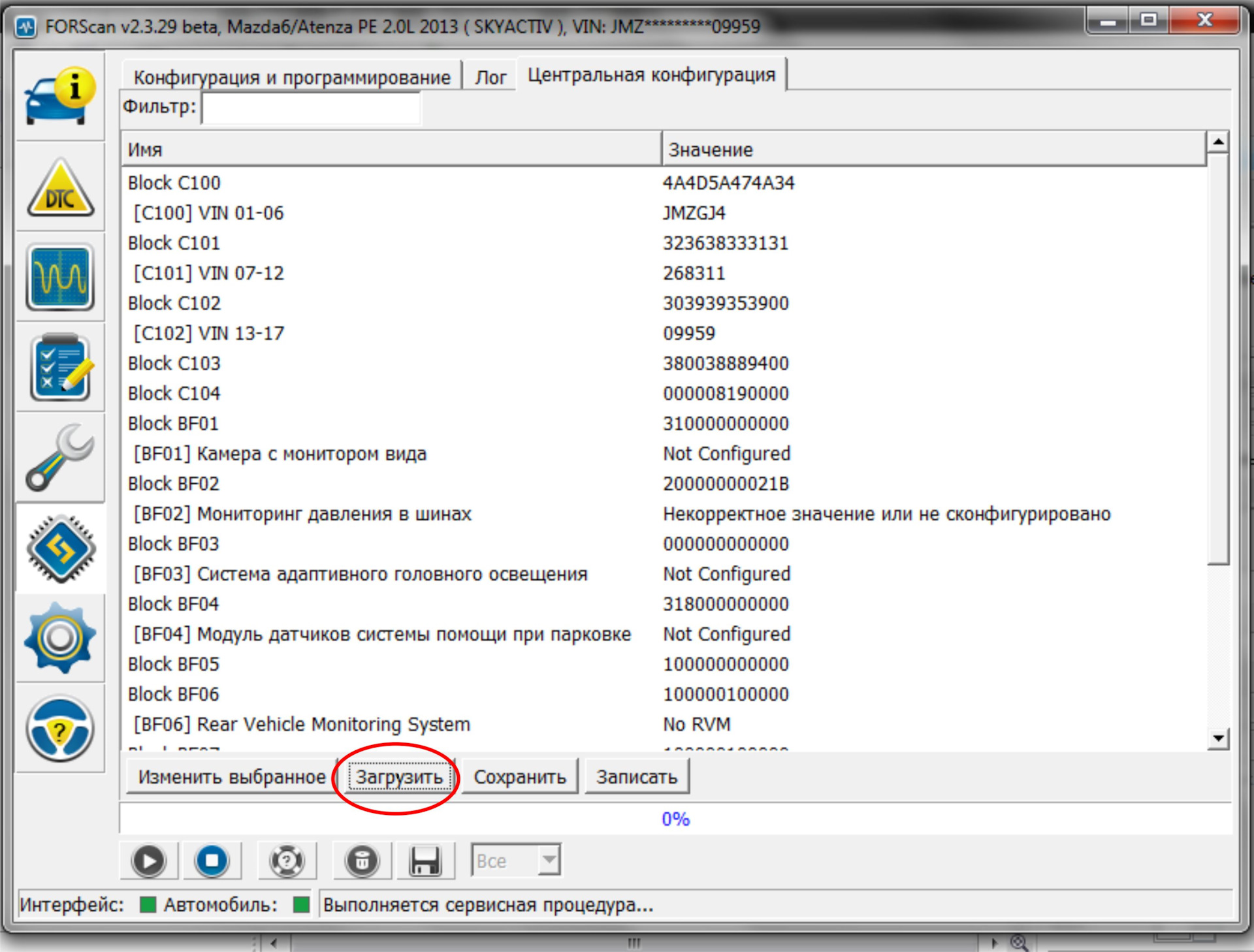This screenshot has width=1254, height=952.
Task: Open the chip configuration and programming section
Action: [x=60, y=548]
